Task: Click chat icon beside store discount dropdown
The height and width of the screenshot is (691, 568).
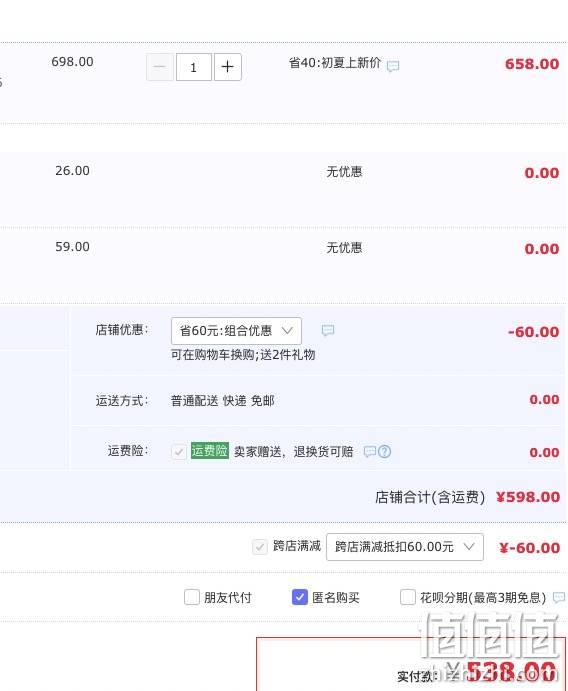Action: [x=328, y=331]
